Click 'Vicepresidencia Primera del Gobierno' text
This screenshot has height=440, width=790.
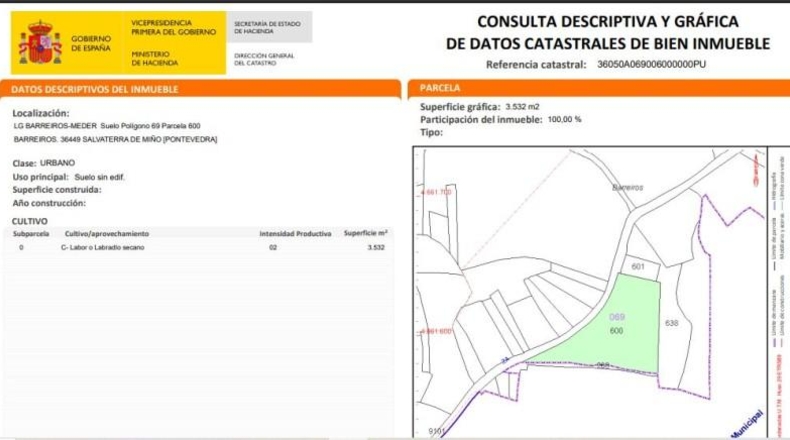173,27
